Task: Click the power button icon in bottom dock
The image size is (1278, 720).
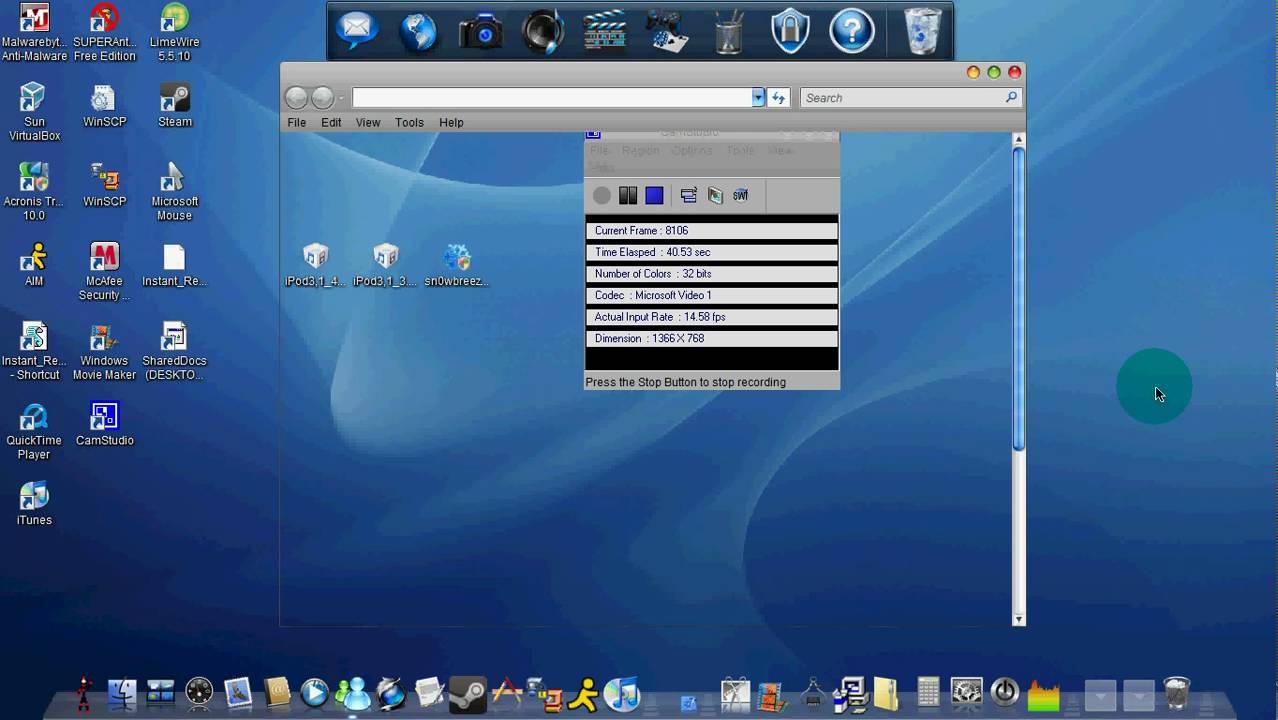Action: pyautogui.click(x=1005, y=692)
